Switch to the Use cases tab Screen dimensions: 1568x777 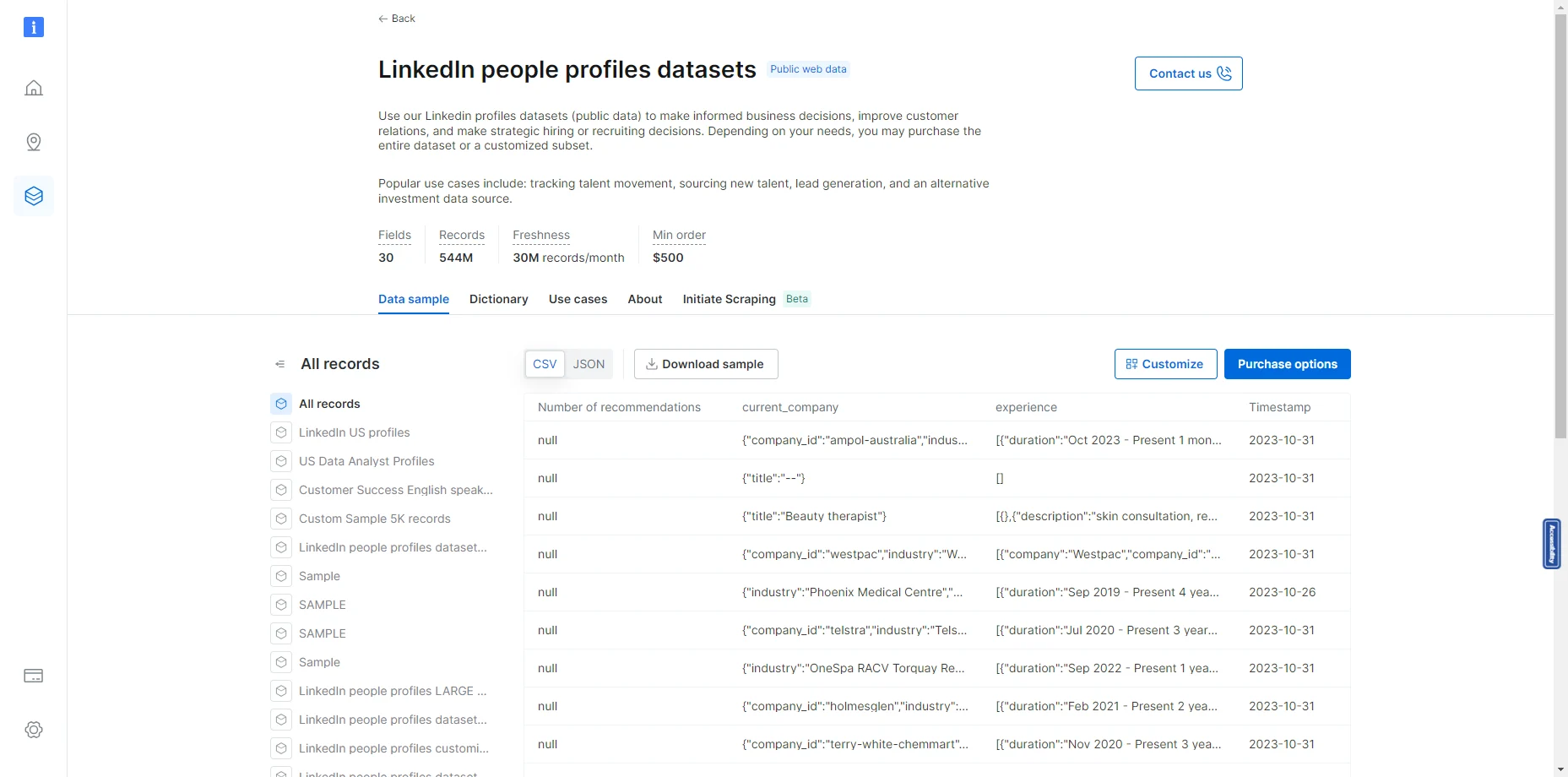pos(578,299)
